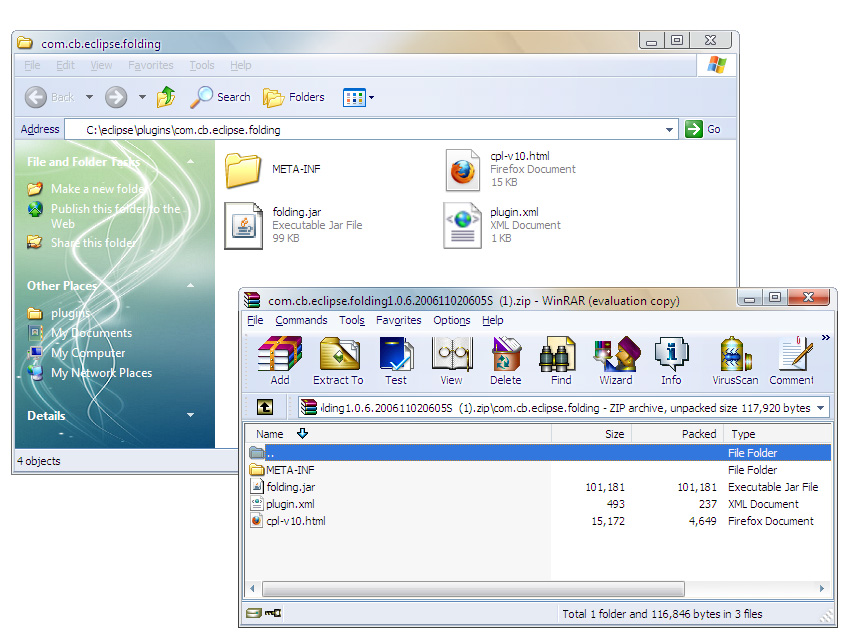Expand the Explorer address bar dropdown

point(669,130)
